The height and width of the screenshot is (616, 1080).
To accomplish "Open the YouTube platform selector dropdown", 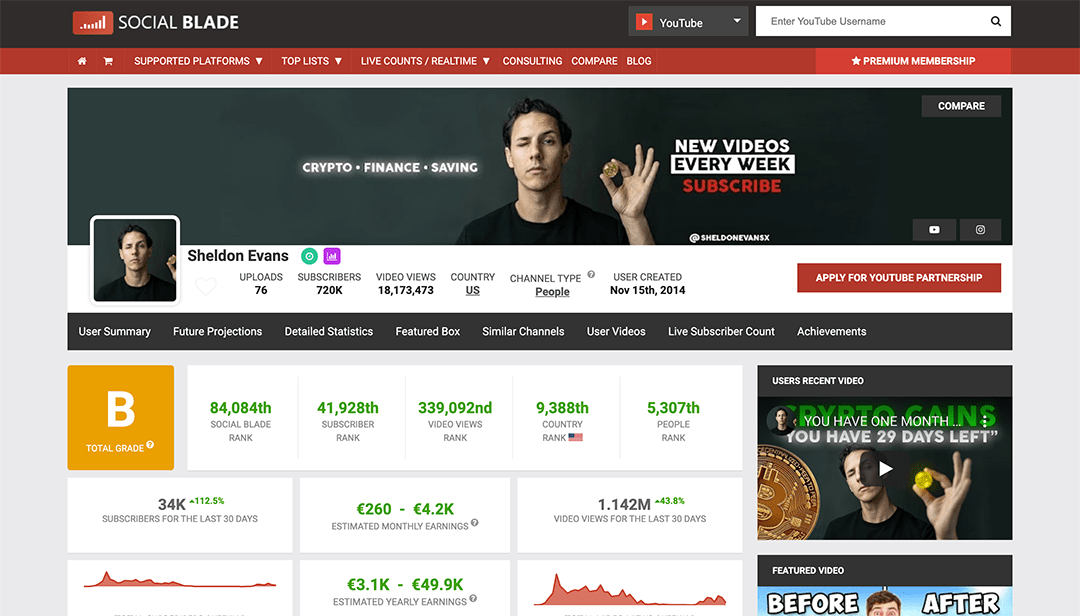I will 688,20.
